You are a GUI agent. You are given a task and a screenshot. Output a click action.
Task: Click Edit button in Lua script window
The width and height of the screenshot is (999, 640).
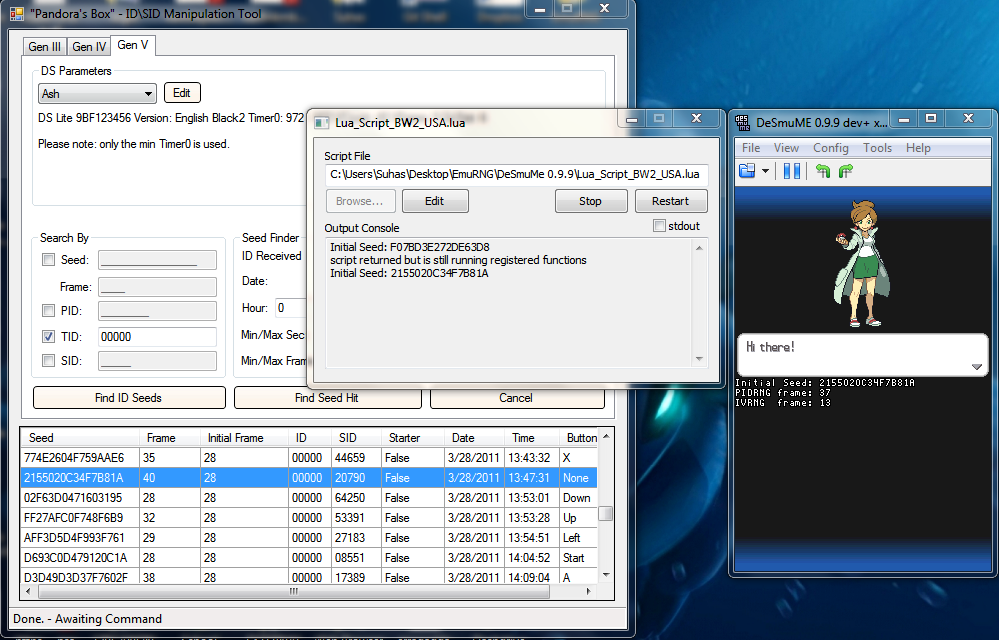[435, 201]
